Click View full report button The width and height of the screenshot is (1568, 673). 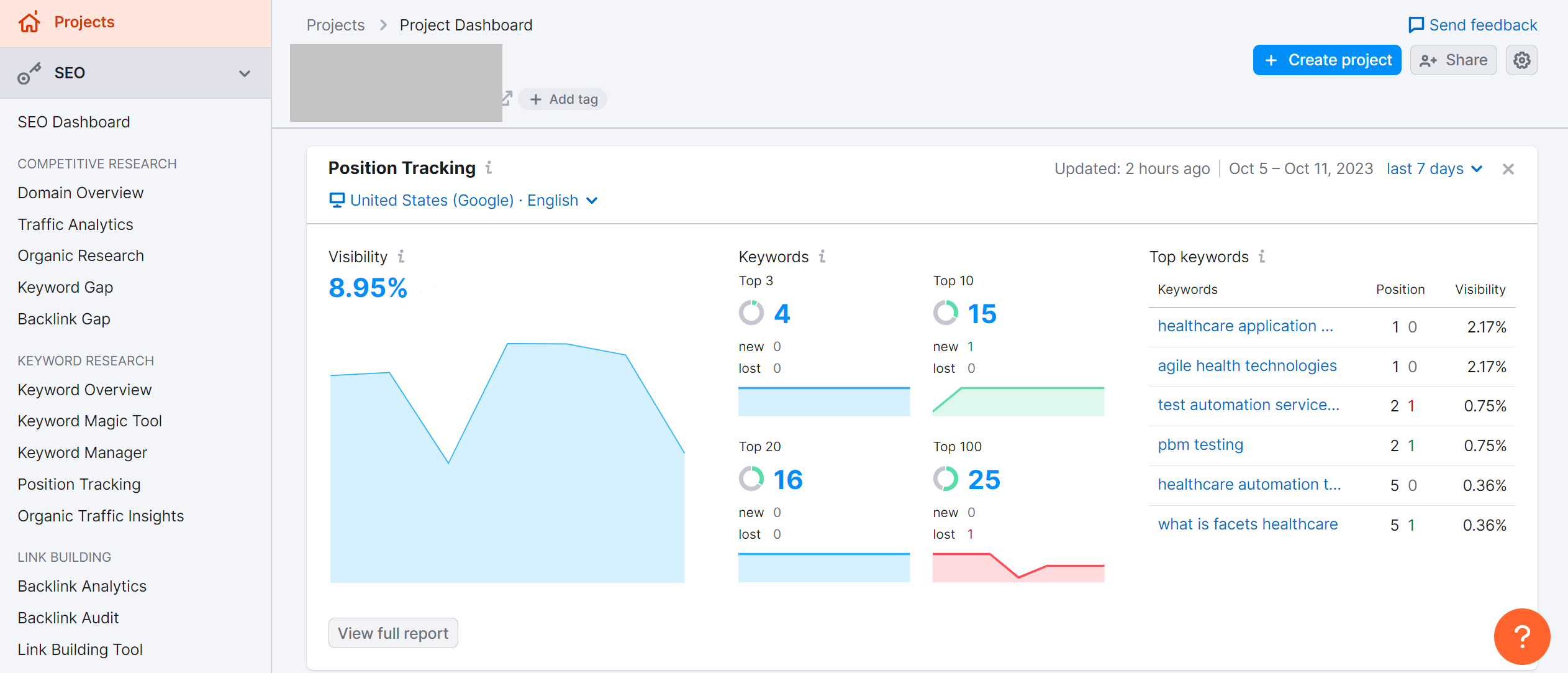click(x=393, y=633)
